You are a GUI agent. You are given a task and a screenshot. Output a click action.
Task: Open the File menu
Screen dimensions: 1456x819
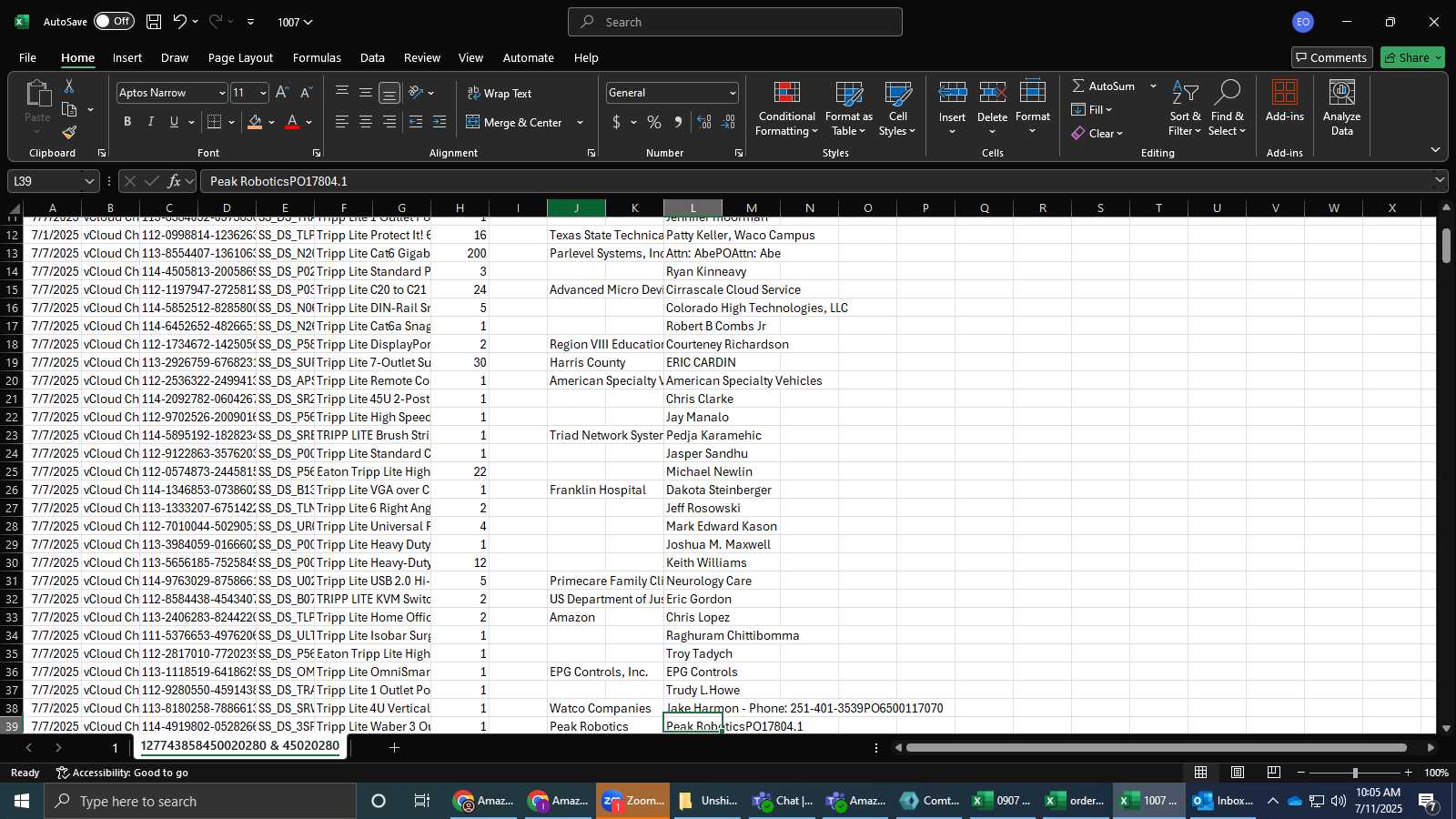27,57
